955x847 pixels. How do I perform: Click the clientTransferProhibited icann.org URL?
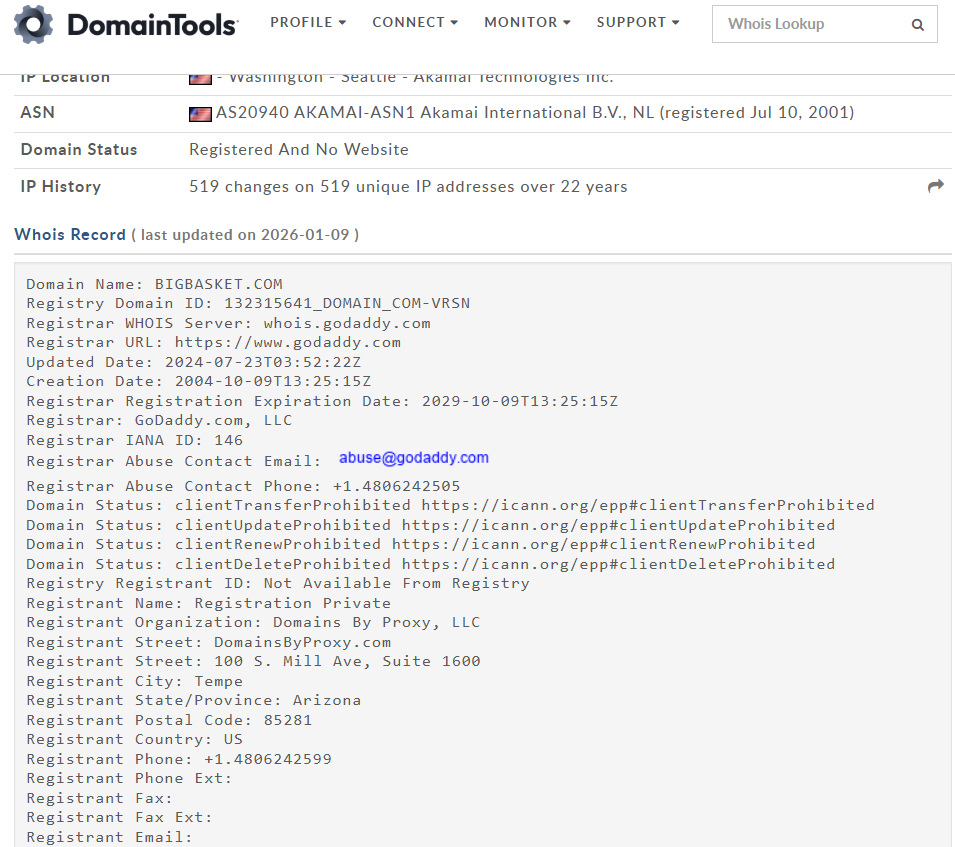(647, 505)
